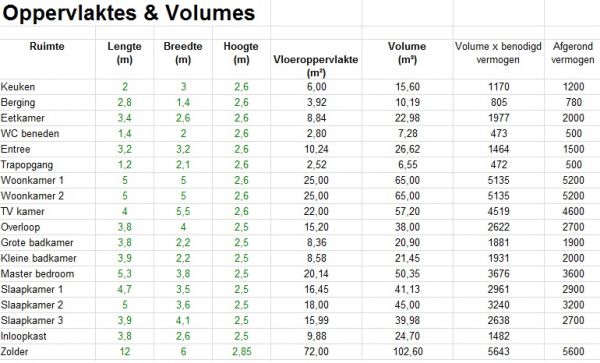Click the Woonkamer 1 row label

pyautogui.click(x=32, y=180)
